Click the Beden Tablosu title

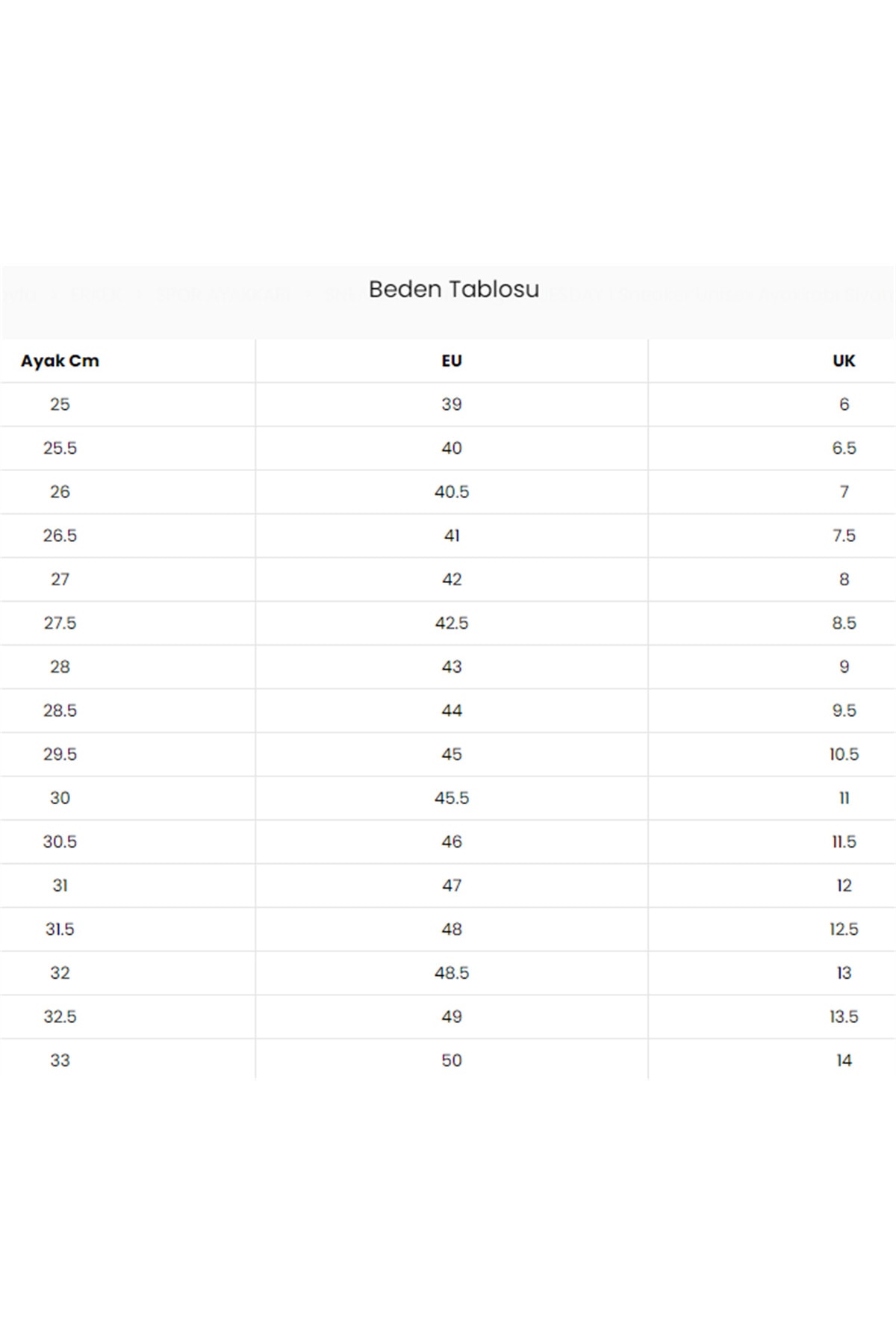click(x=453, y=289)
